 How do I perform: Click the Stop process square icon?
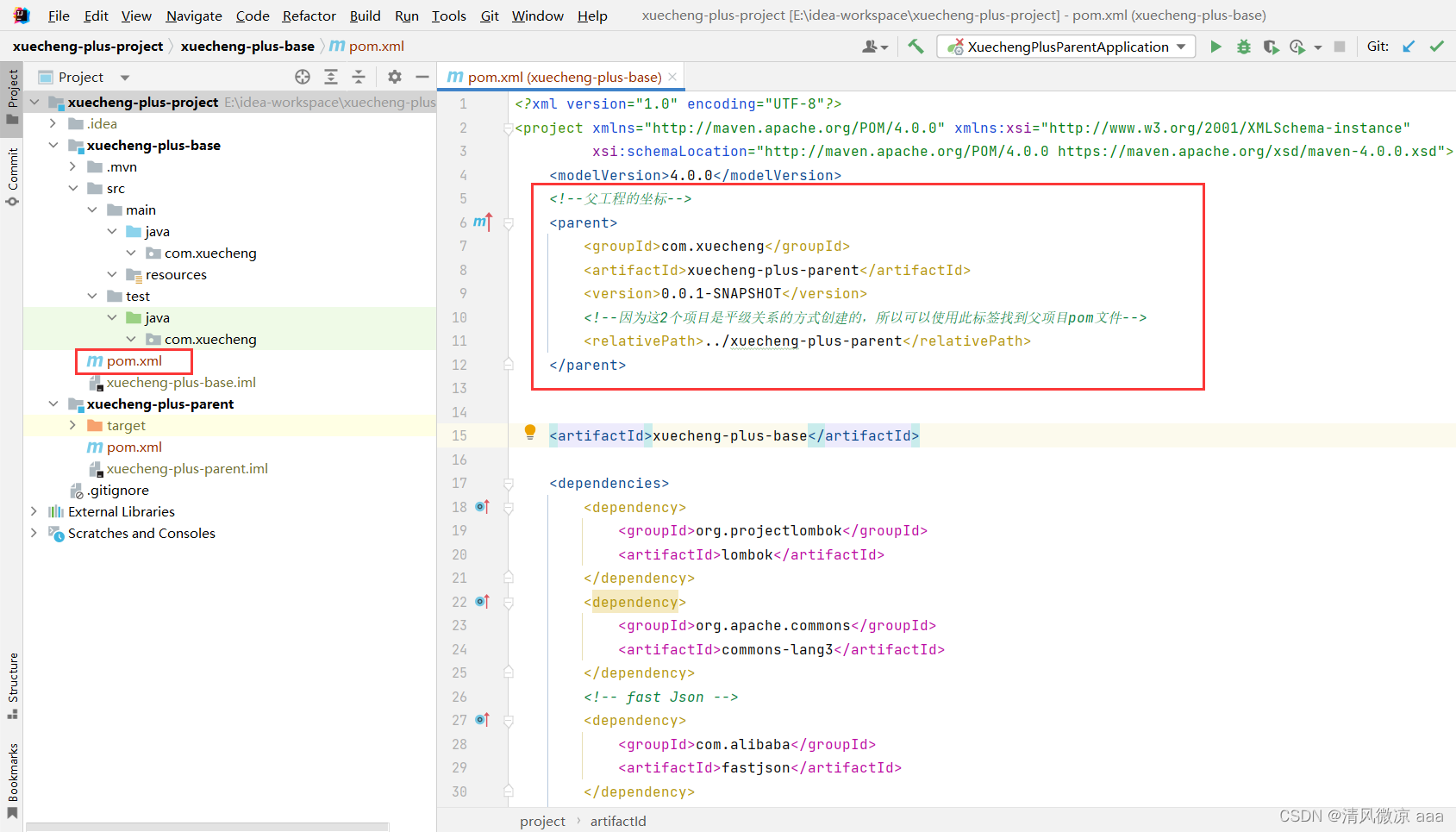(1339, 47)
